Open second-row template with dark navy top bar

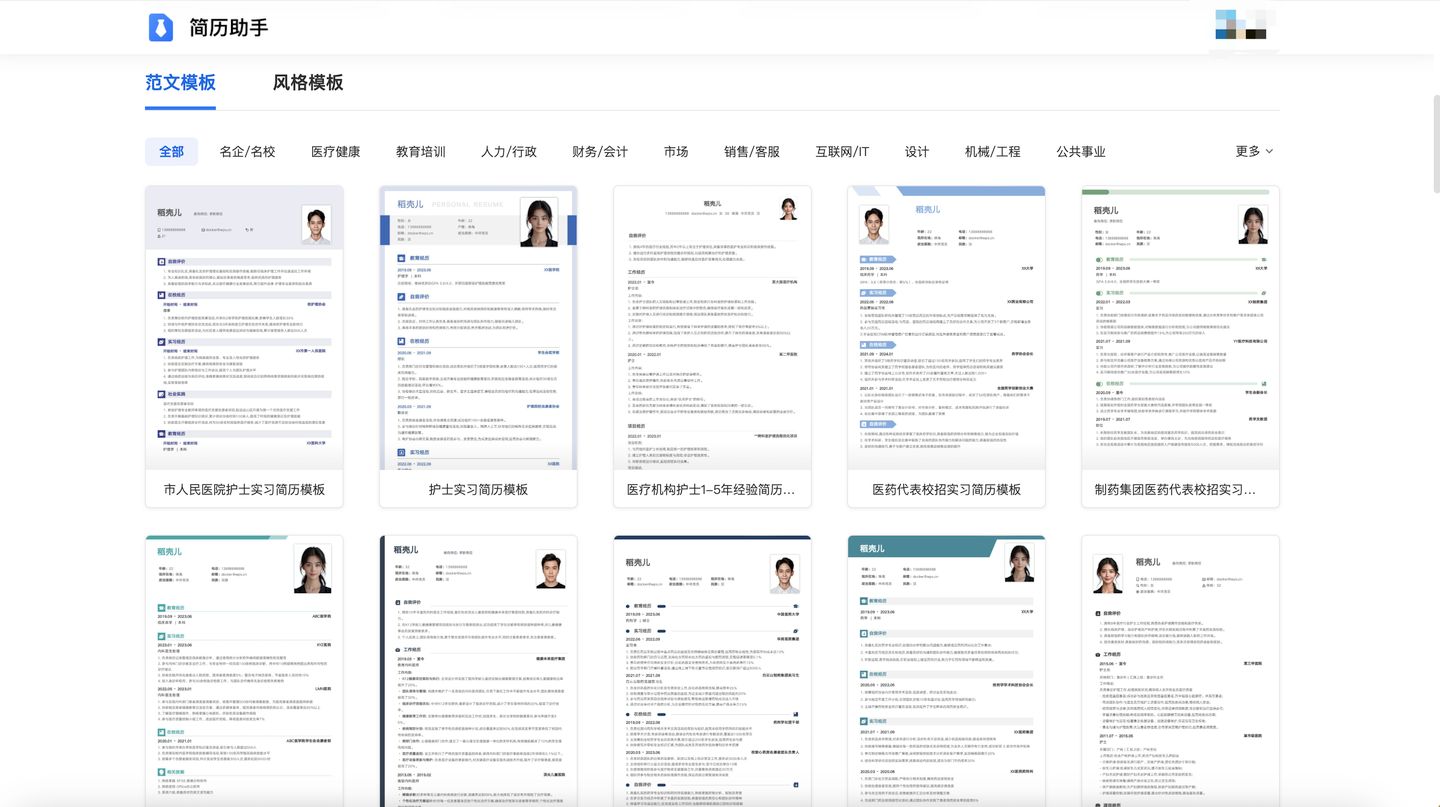pyautogui.click(x=712, y=671)
